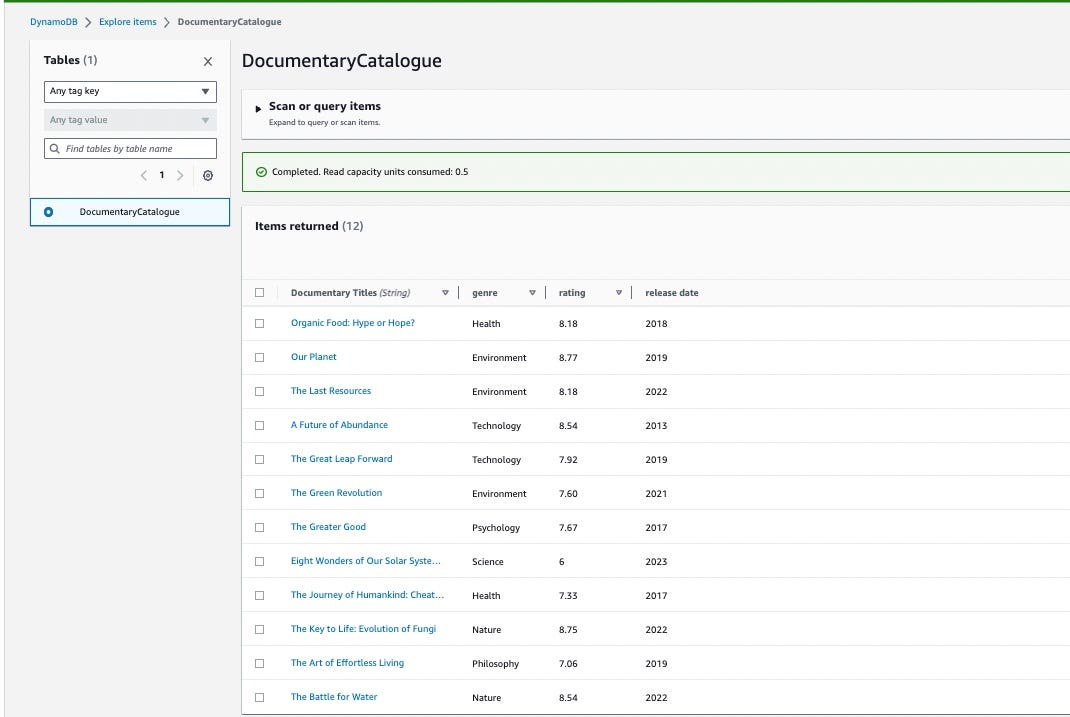Select page 1 in the tables pagination
The image size is (1070, 717).
pos(162,175)
